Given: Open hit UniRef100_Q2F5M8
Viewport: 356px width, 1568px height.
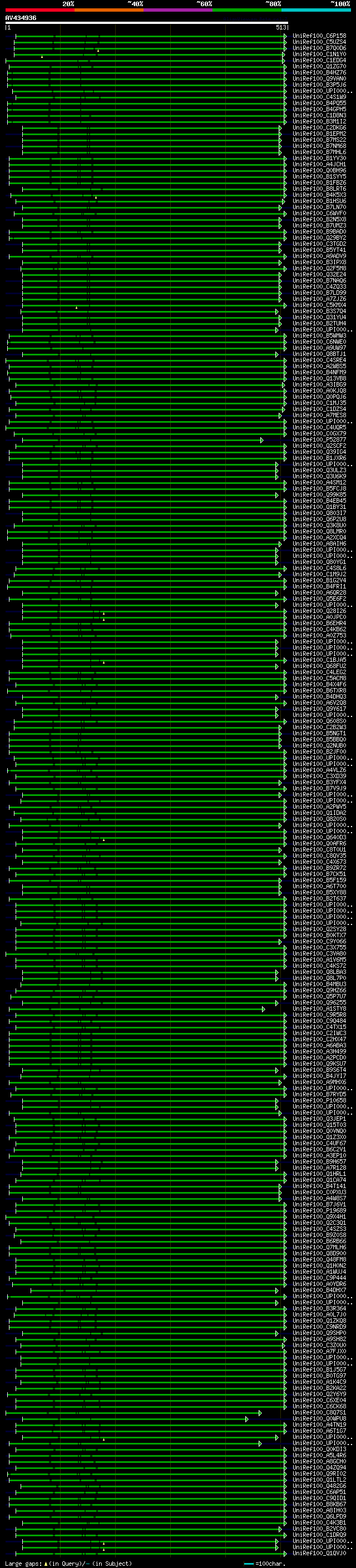Looking at the screenshot, I should click(319, 268).
